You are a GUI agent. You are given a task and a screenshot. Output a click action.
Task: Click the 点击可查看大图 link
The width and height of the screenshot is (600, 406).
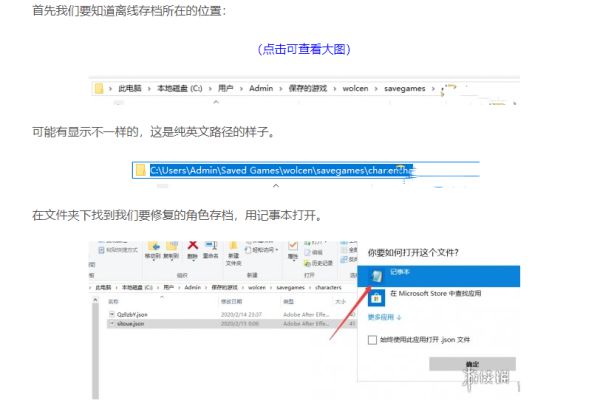304,49
